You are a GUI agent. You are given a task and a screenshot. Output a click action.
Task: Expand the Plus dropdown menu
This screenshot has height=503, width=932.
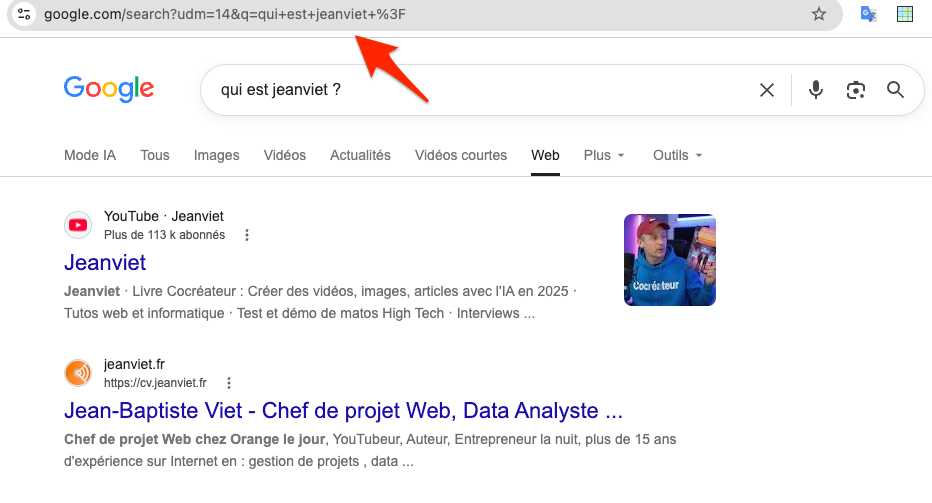click(x=604, y=155)
